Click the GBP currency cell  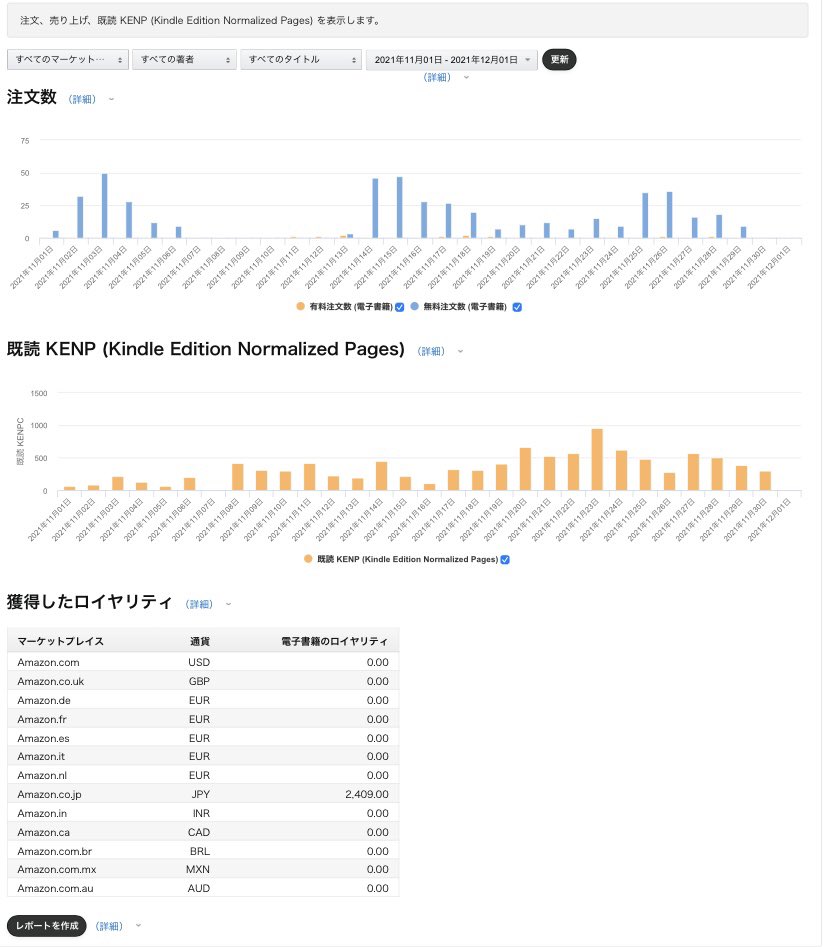pos(199,681)
